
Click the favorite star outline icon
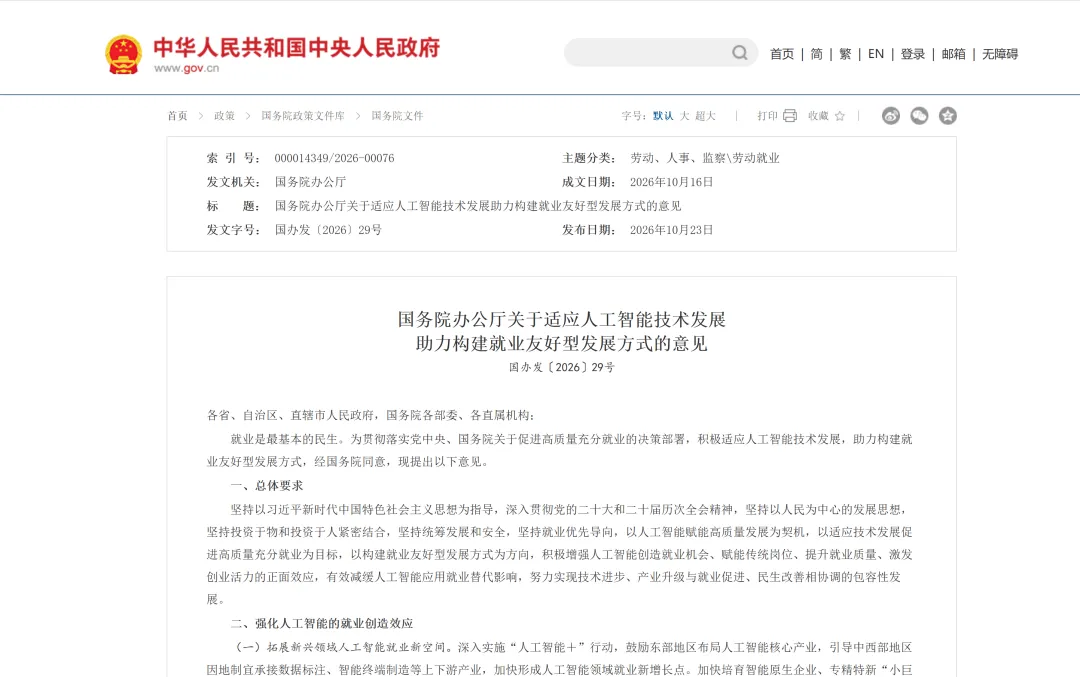[840, 116]
